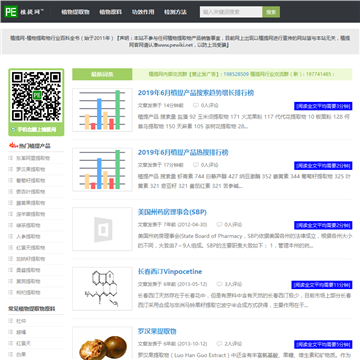The width and height of the screenshot is (360, 360).
Task: Open 白果 in the raw materials list
Action: (21, 354)
